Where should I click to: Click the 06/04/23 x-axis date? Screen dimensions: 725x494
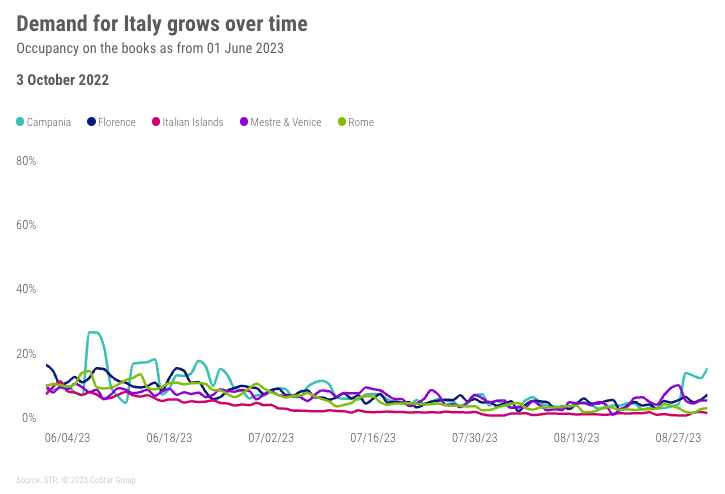click(x=68, y=438)
